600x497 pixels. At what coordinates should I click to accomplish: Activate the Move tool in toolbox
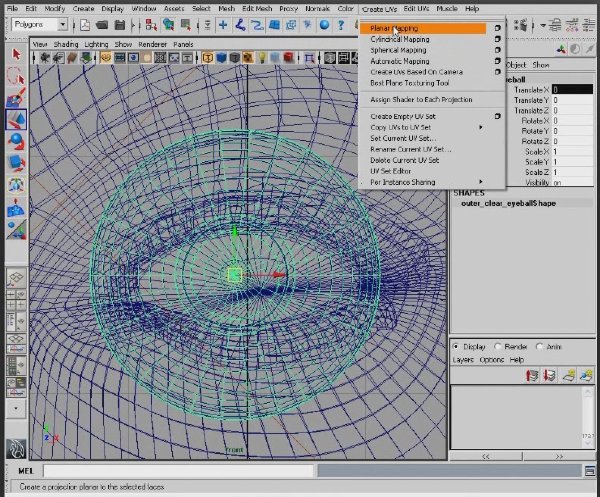(16, 119)
